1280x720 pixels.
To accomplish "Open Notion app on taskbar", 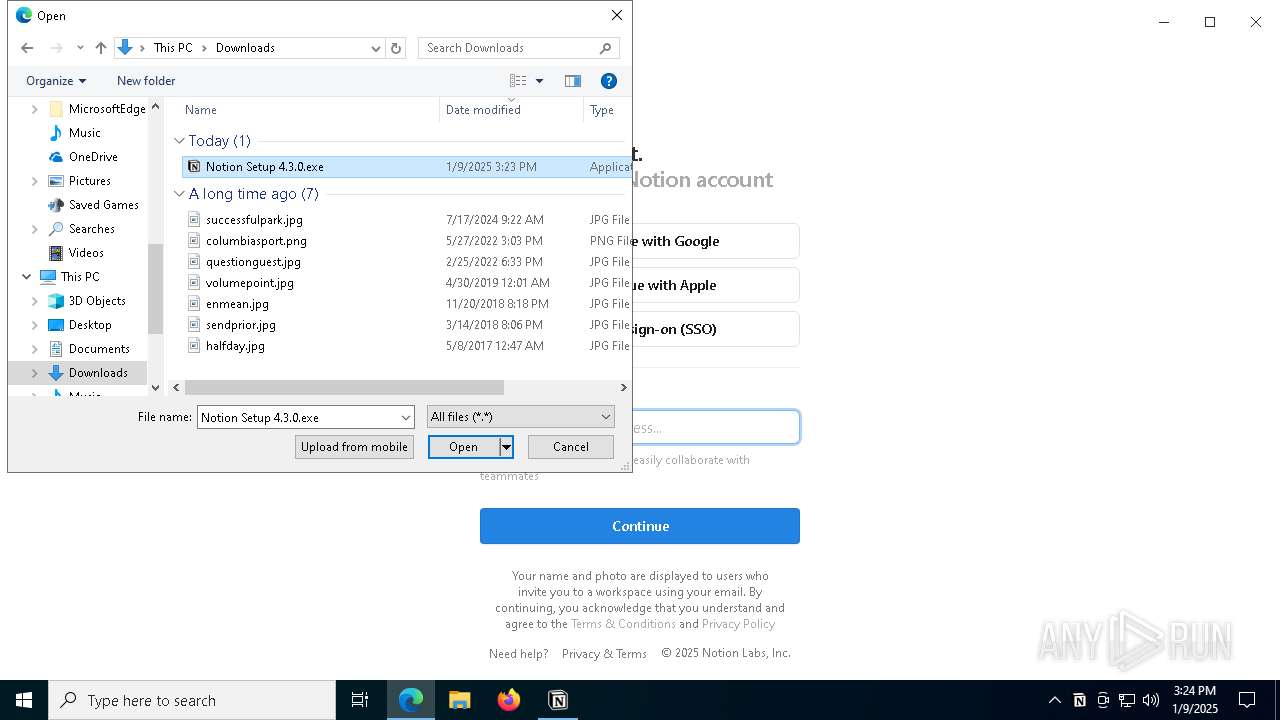I will coord(558,700).
